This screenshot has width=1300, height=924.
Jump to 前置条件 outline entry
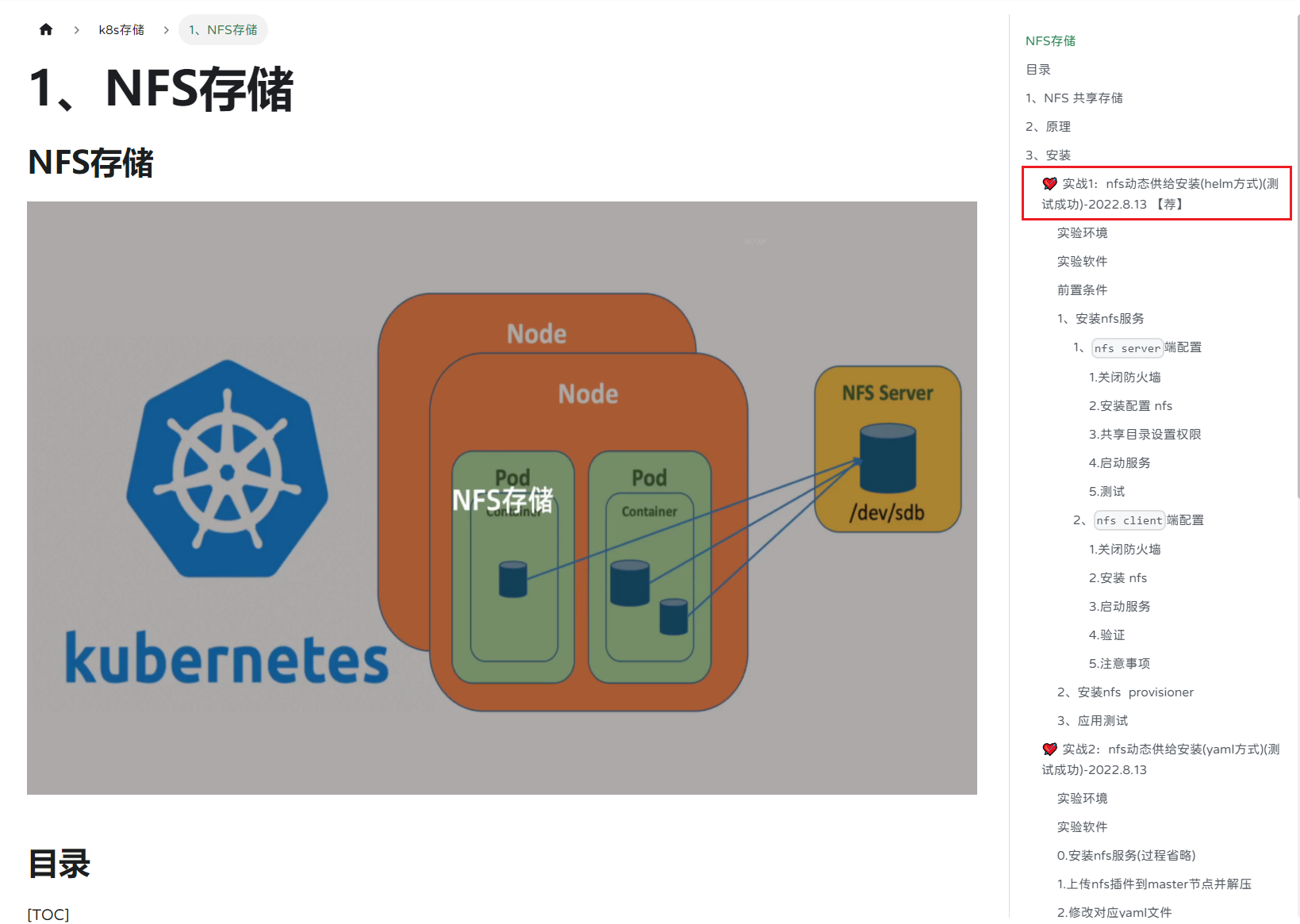tap(1082, 290)
